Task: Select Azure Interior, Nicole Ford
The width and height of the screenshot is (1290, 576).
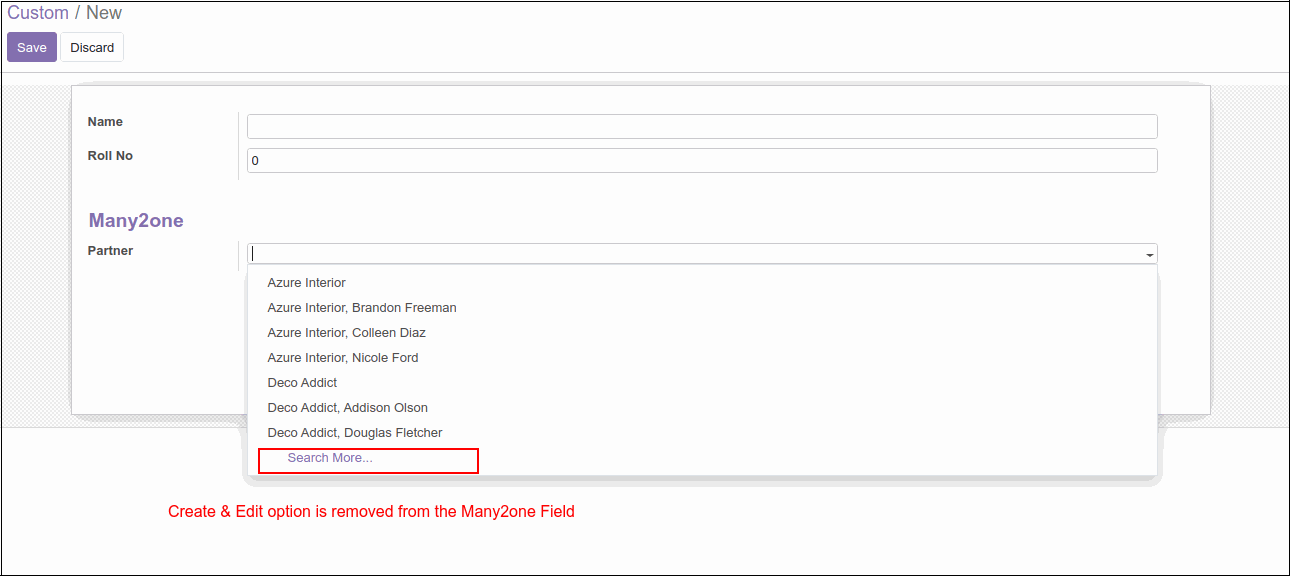Action: (702, 358)
